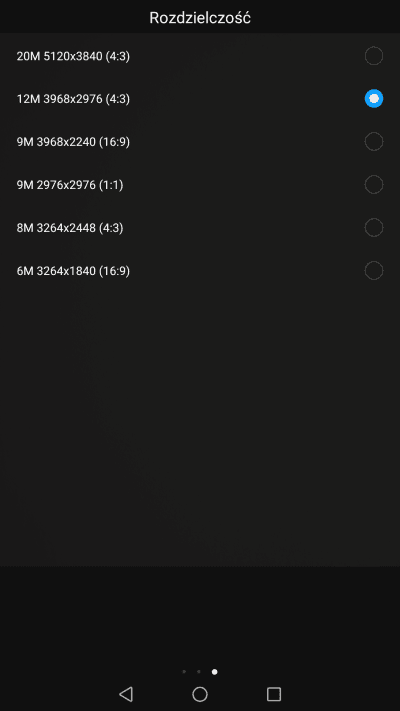Tap the "12M 3968x2976 (4:3)" label
This screenshot has height=711, width=400.
tap(73, 99)
